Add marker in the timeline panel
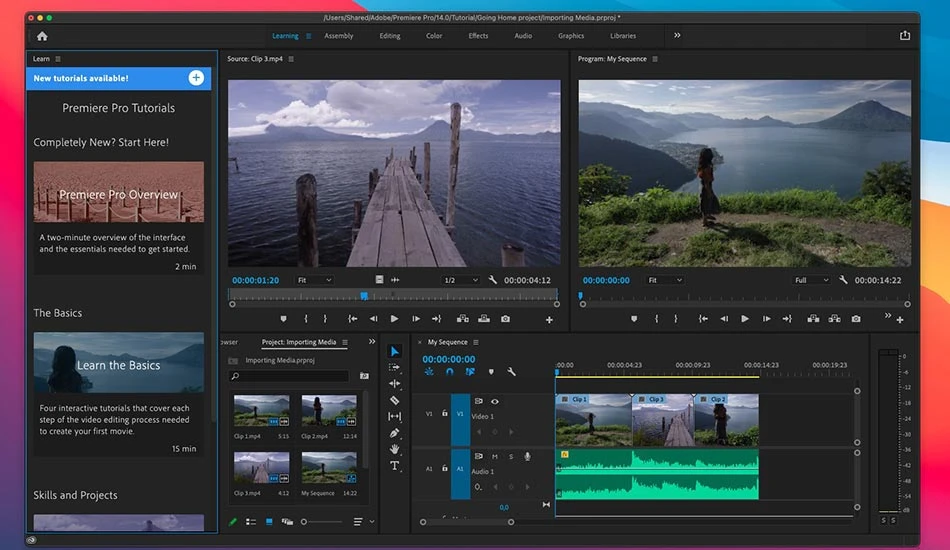This screenshot has height=550, width=950. point(491,372)
